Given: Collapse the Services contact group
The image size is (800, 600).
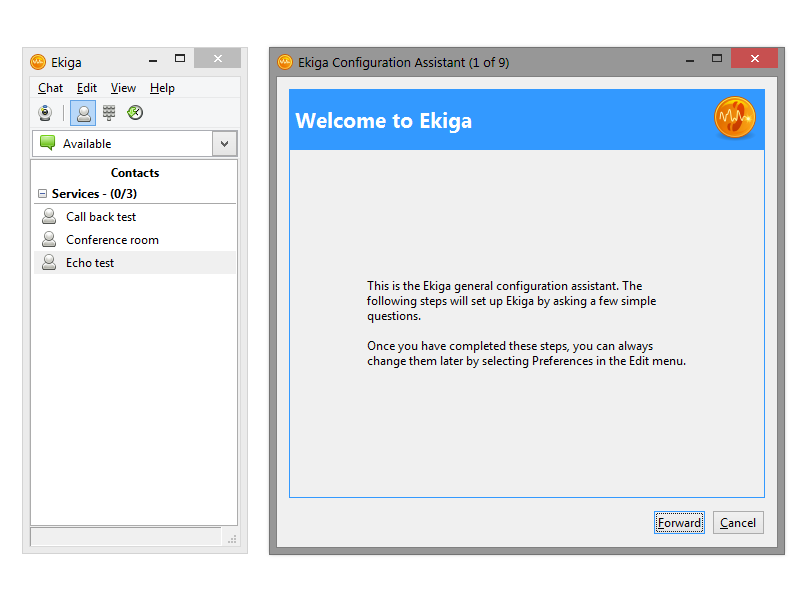Looking at the screenshot, I should click(x=42, y=194).
